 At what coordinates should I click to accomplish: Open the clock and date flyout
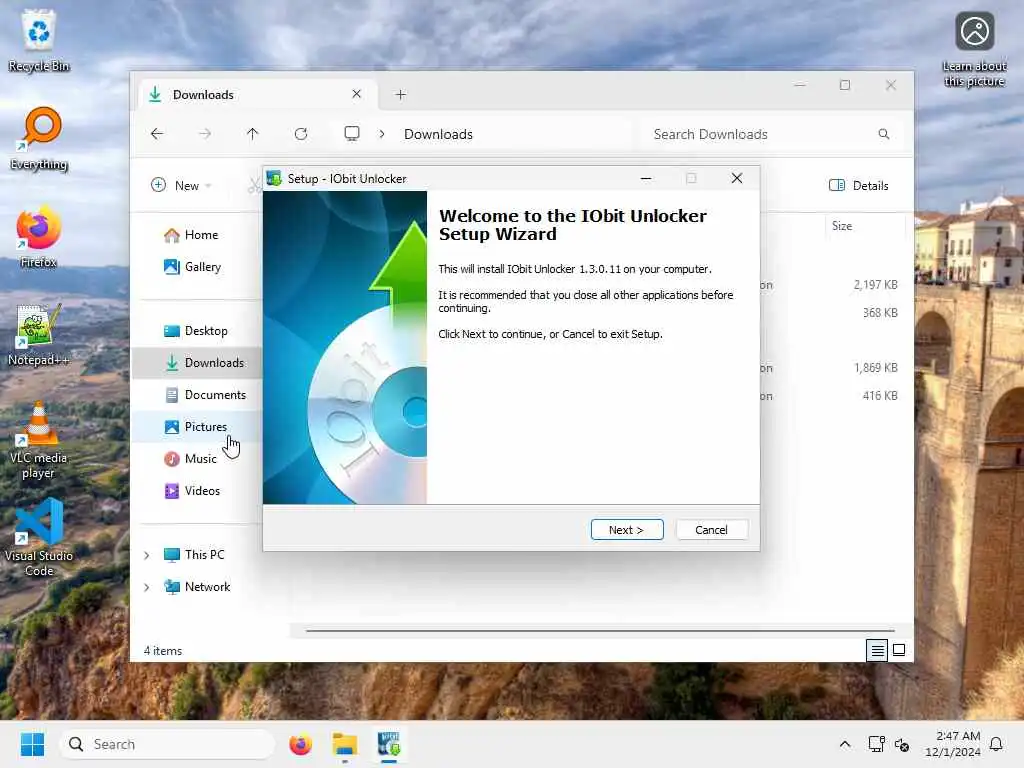point(953,744)
